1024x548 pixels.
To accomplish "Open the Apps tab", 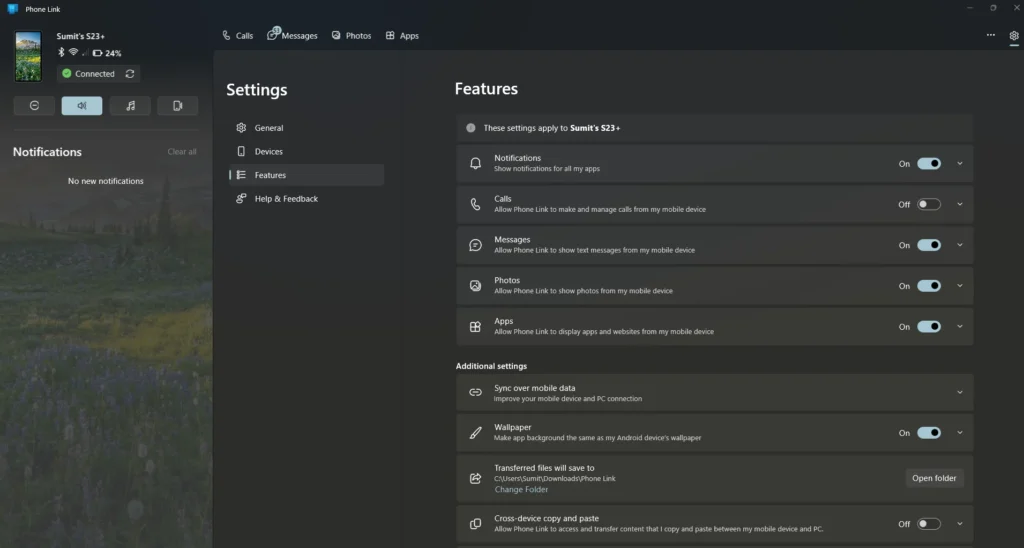I will [402, 36].
